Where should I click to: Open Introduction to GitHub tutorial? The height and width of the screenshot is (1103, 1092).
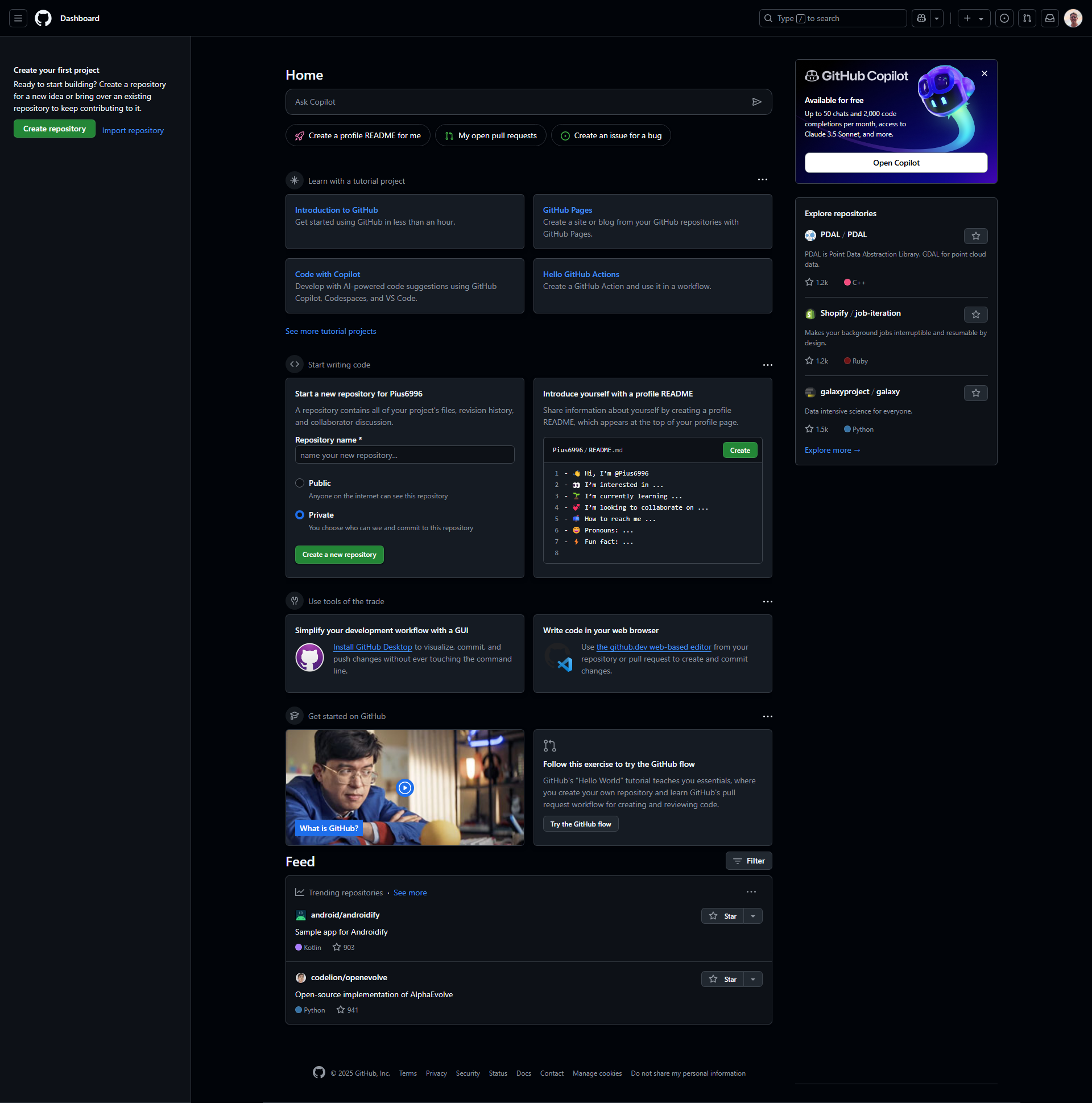click(x=336, y=210)
